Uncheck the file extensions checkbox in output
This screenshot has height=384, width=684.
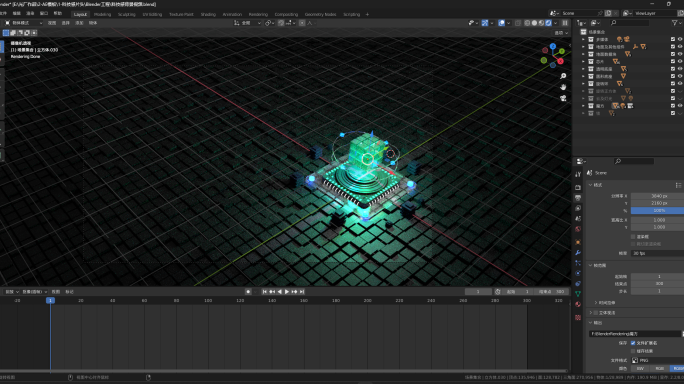(x=633, y=343)
